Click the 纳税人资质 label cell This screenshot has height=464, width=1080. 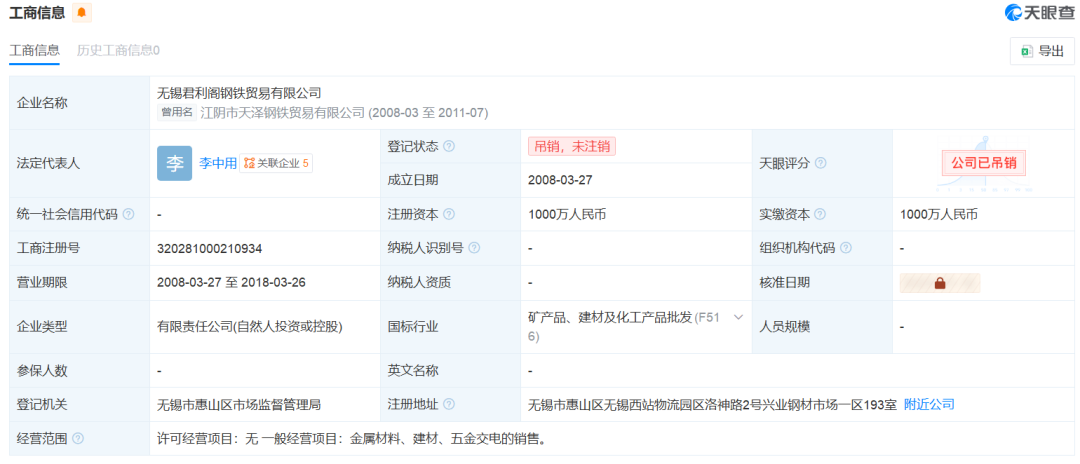coord(450,283)
